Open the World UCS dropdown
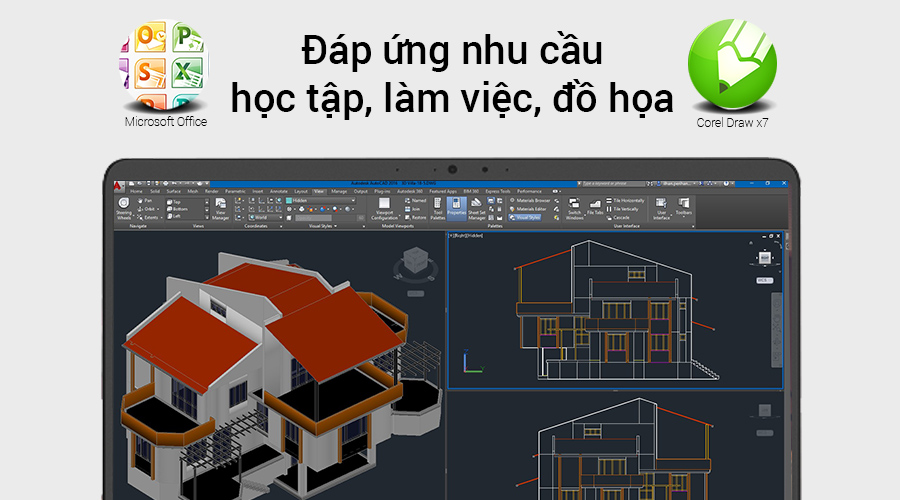 (x=266, y=218)
